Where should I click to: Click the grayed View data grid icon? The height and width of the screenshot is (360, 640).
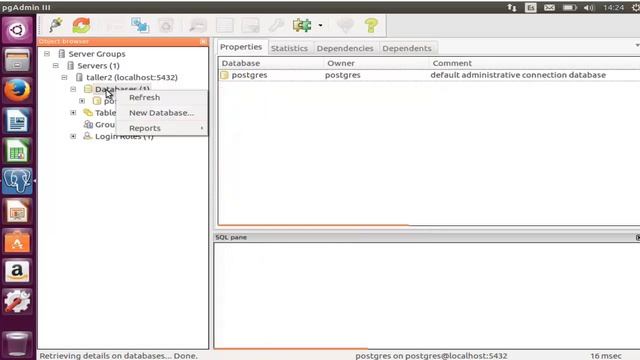(x=224, y=26)
